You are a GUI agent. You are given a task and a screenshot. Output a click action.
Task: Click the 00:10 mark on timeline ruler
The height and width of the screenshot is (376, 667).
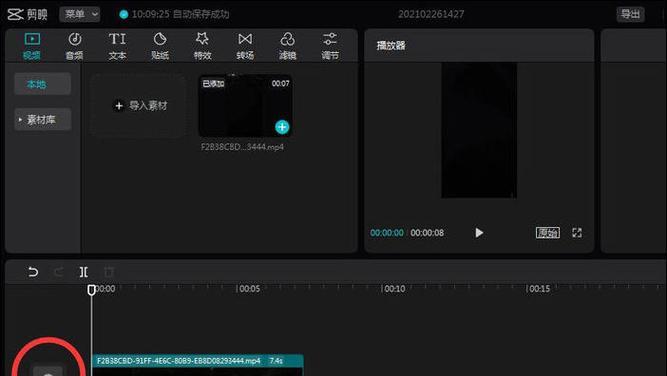[394, 289]
